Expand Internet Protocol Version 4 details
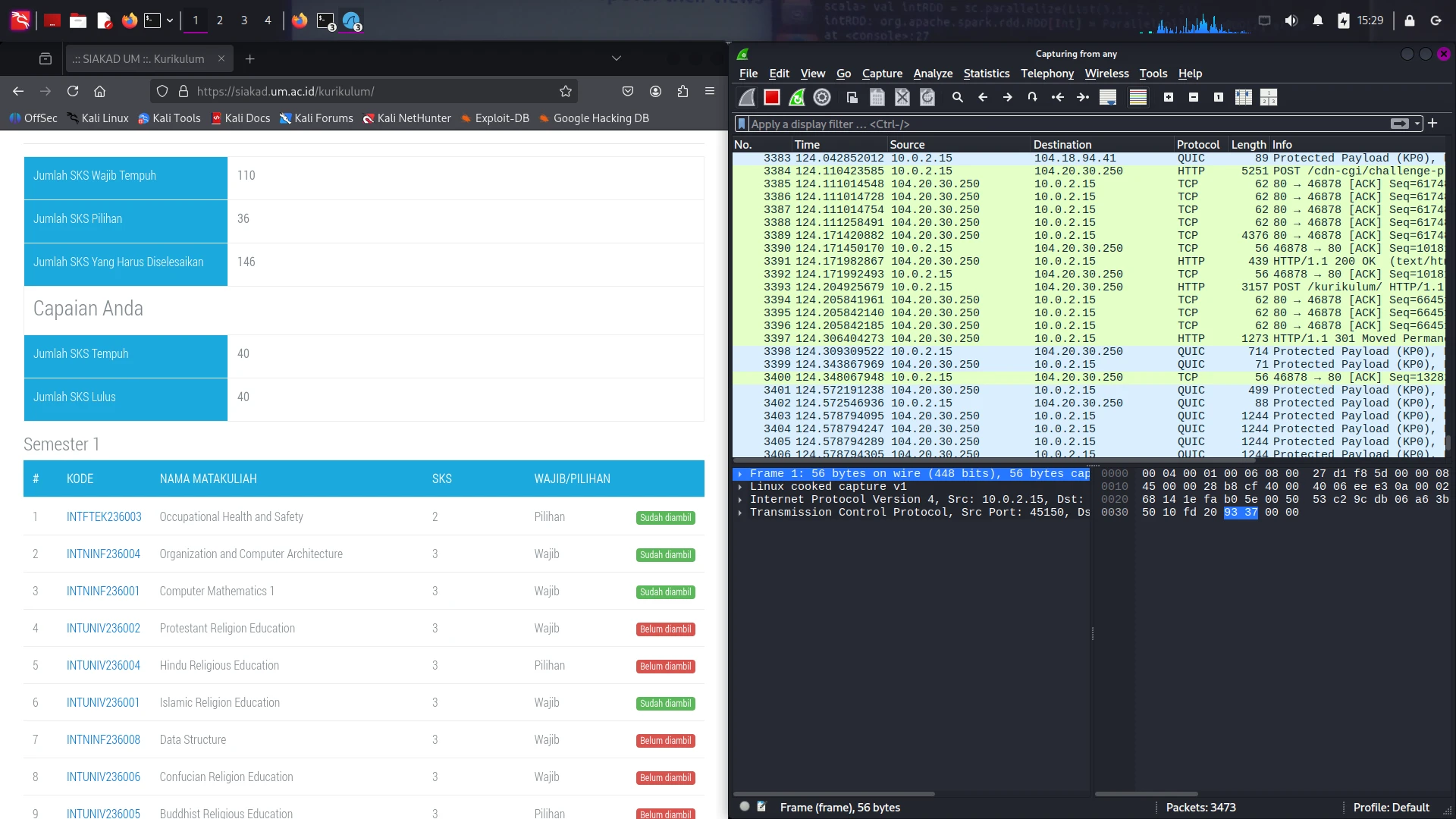1456x819 pixels. point(740,500)
